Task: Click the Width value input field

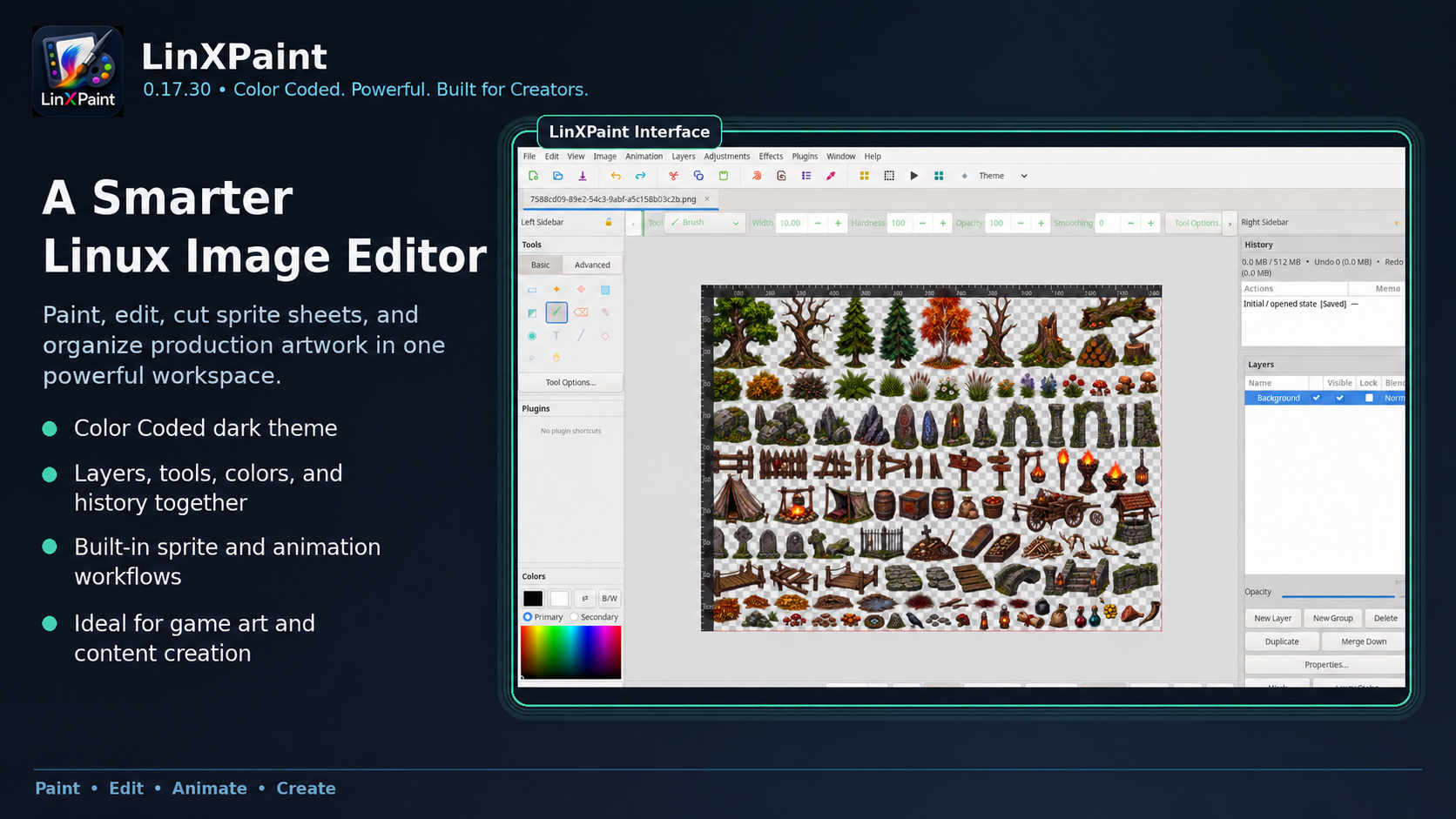Action: [792, 224]
